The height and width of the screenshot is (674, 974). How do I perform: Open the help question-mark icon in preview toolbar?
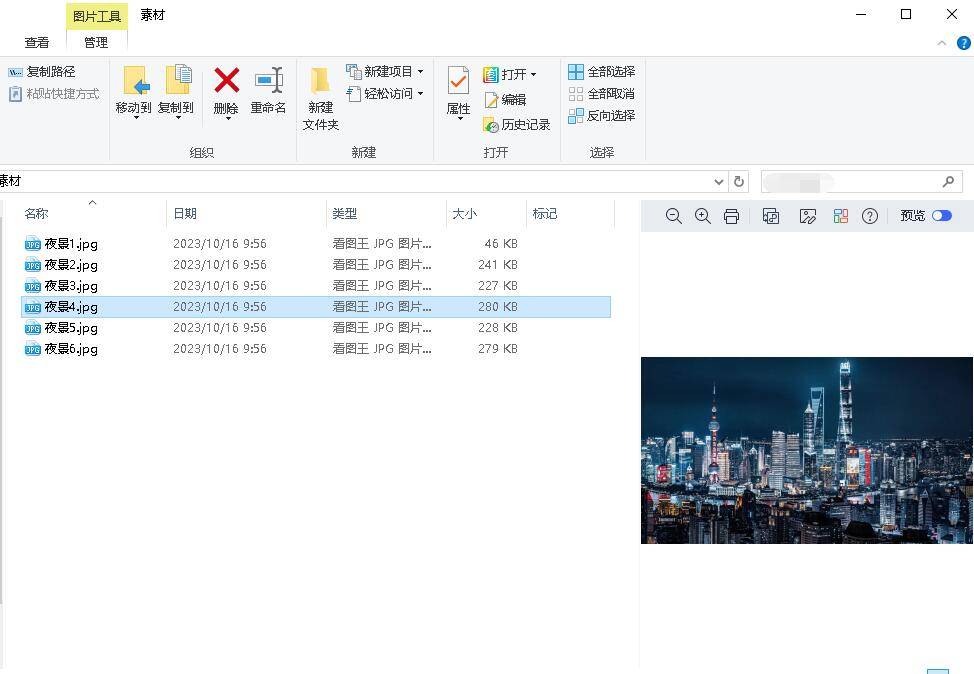click(x=870, y=216)
